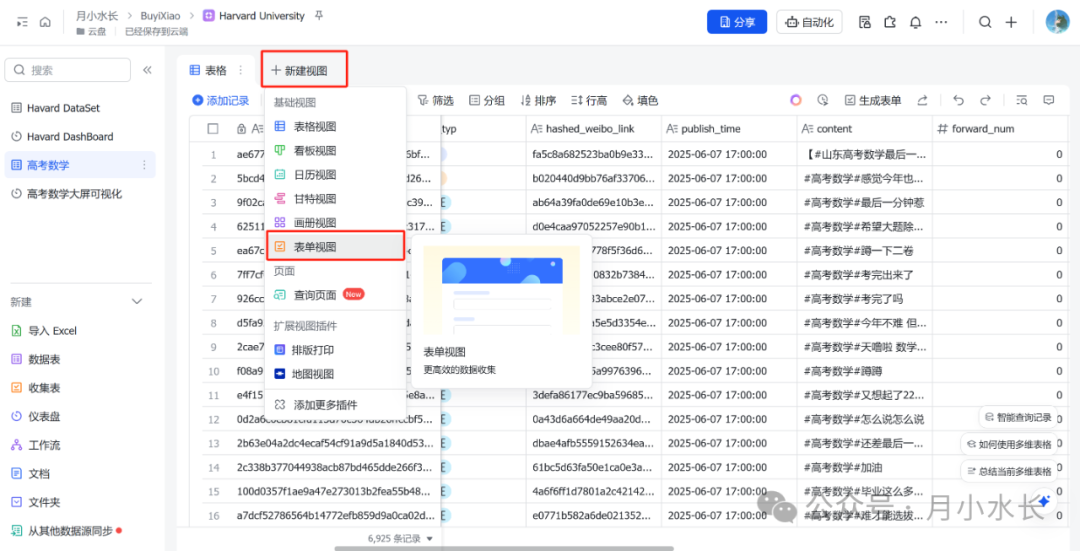Collapse the sidebar with the double chevron

147,70
